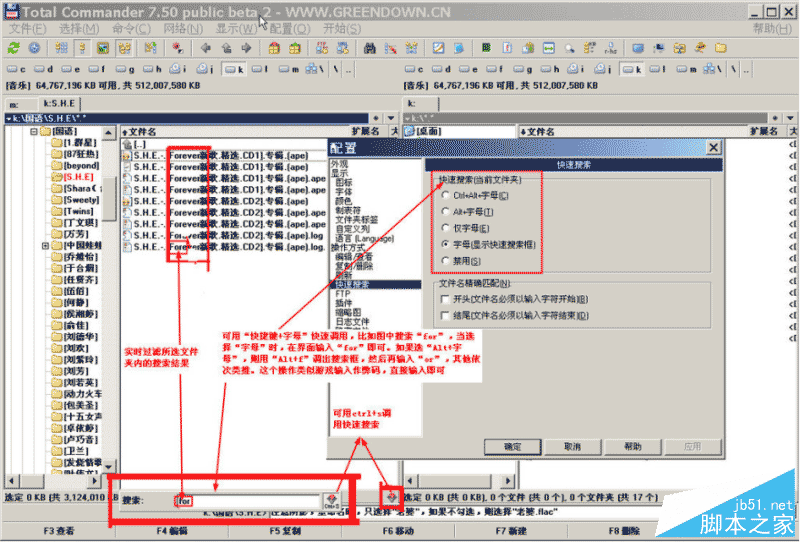Select drive k in right drive bar
The width and height of the screenshot is (800, 542).
(633, 69)
